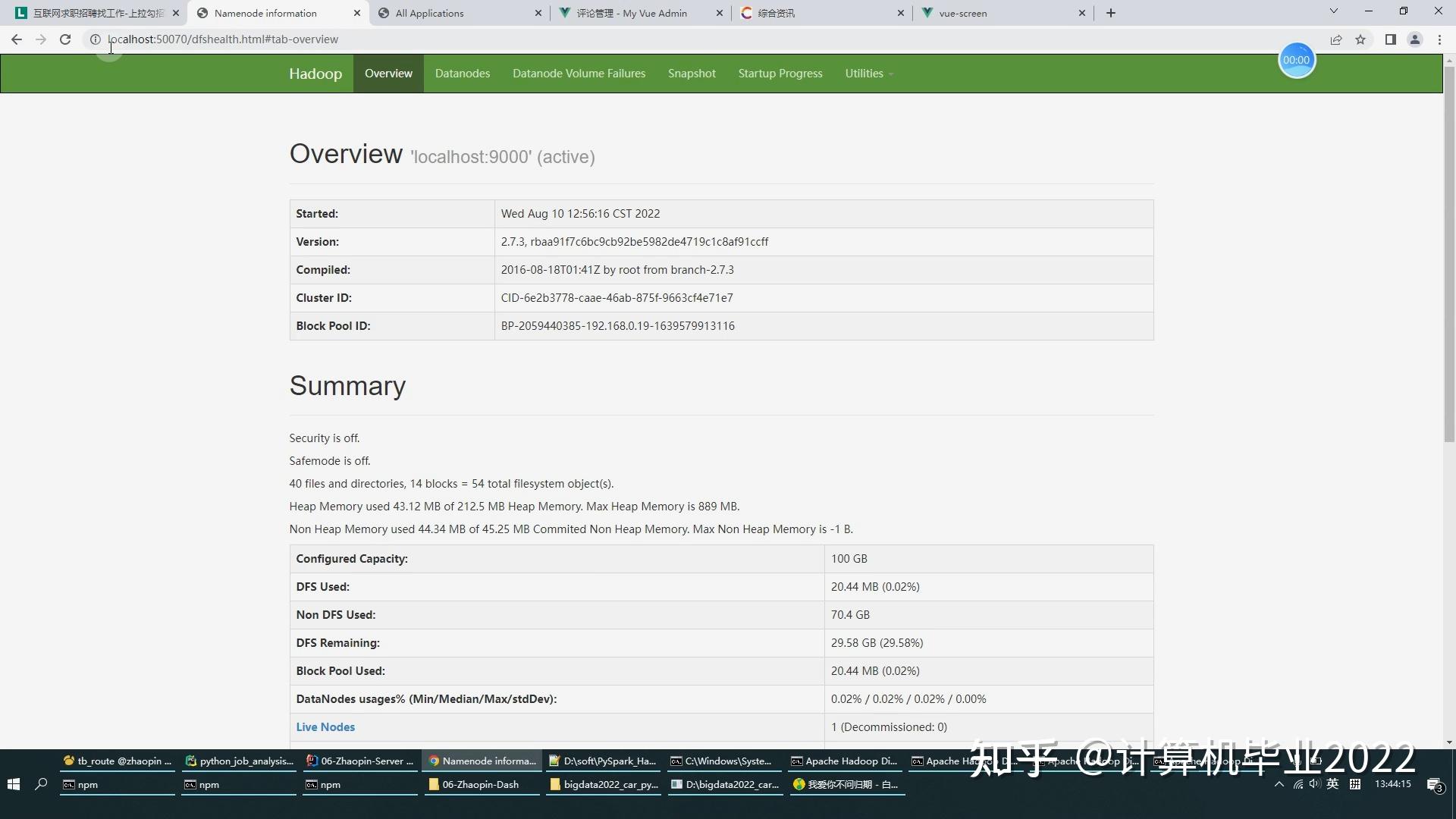1456x819 pixels.
Task: Click the site information icon
Action: click(96, 39)
